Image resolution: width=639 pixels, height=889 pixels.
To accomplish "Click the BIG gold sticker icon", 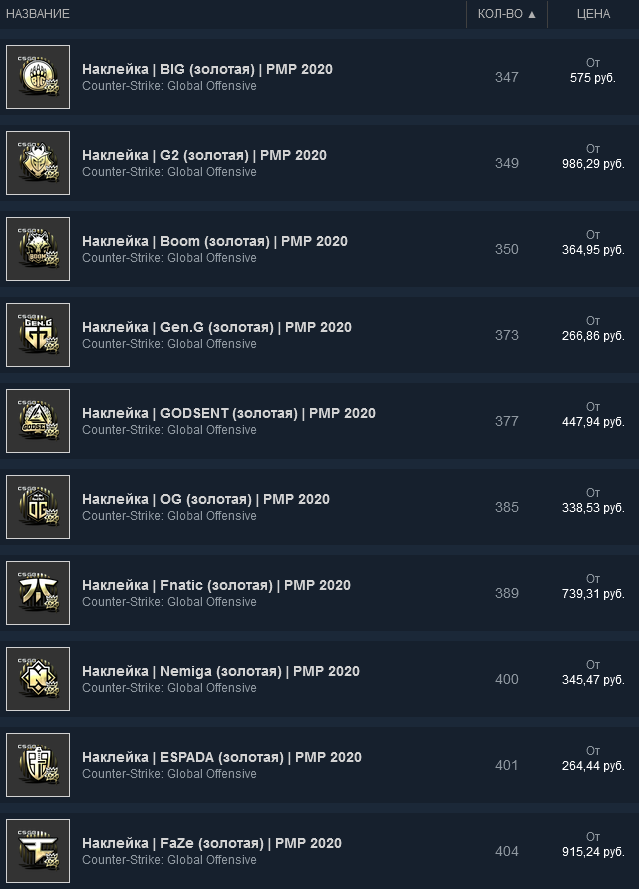I will pos(38,77).
